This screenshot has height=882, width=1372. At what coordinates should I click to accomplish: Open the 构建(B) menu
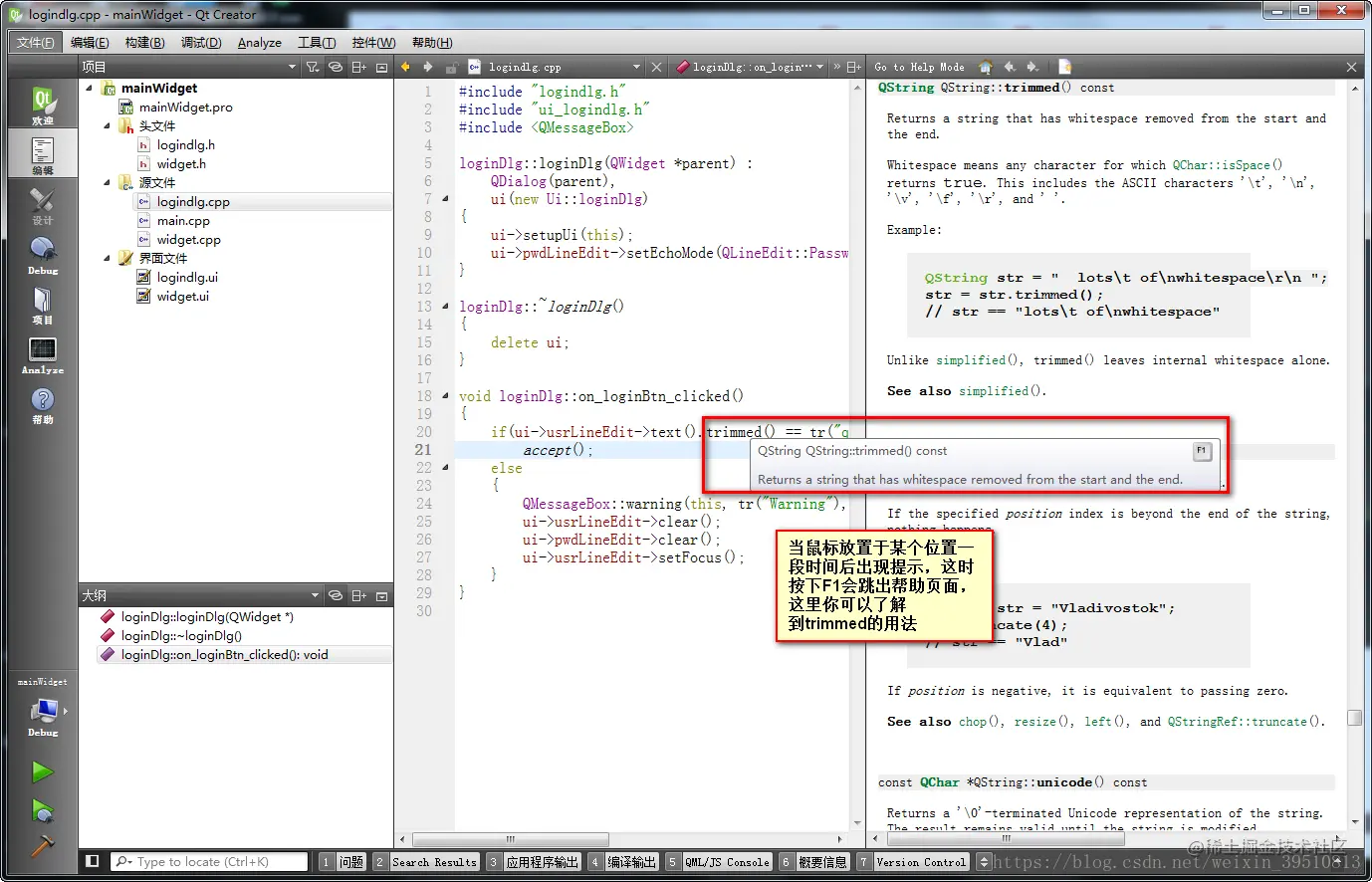point(145,43)
